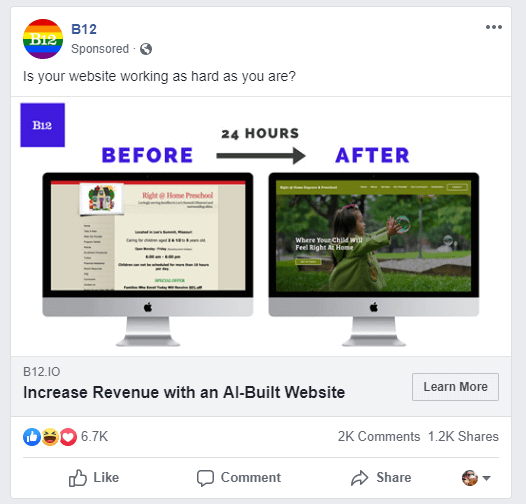
Task: Click the laughing Haha reaction icon
Action: (x=50, y=437)
